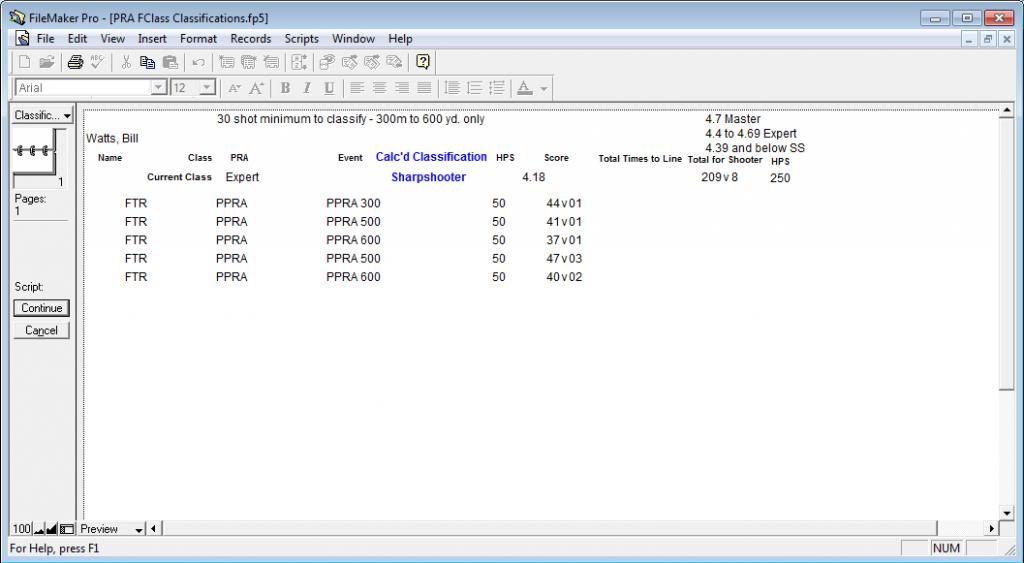The height and width of the screenshot is (563, 1024).
Task: Toggle the status area control icon
Action: coord(67,529)
